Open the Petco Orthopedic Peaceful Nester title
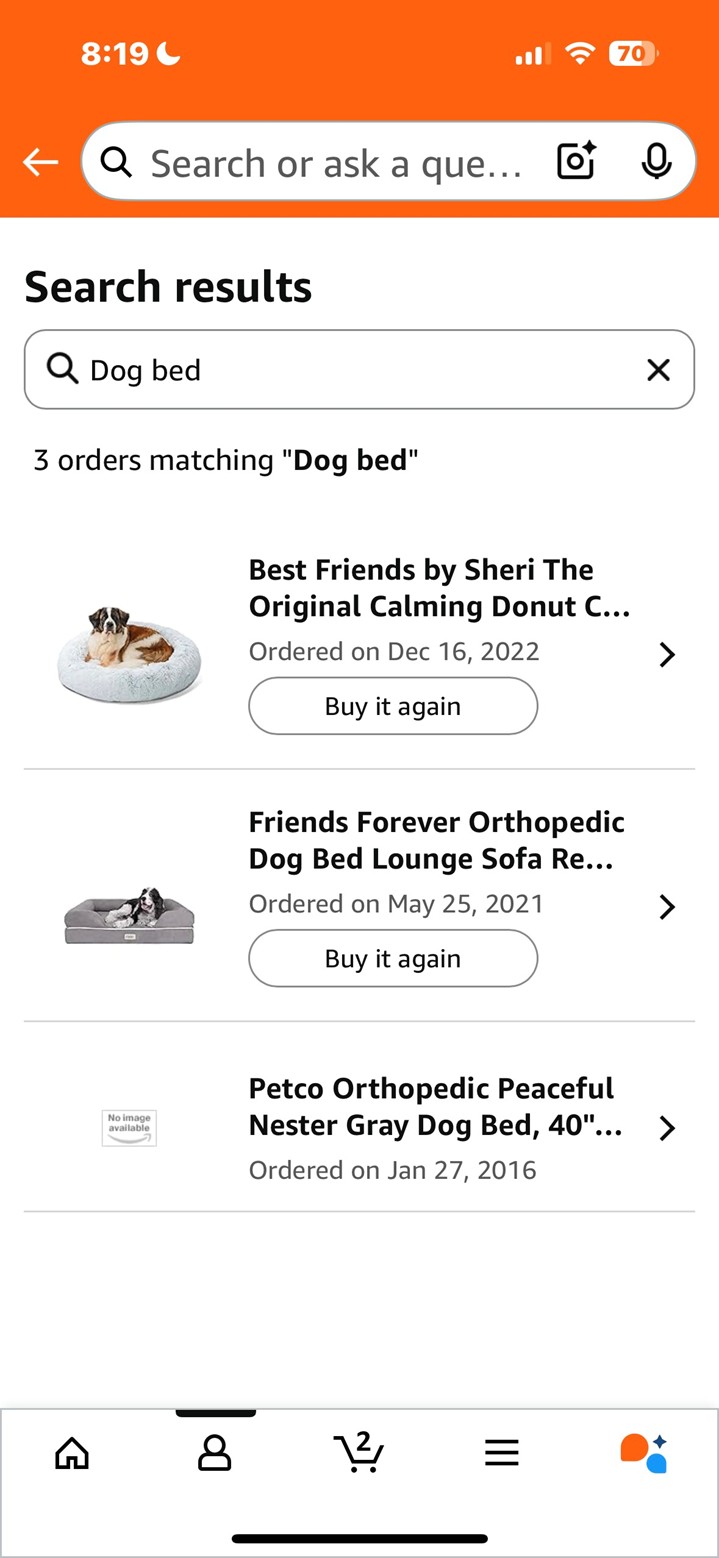The image size is (719, 1558). (x=436, y=1107)
